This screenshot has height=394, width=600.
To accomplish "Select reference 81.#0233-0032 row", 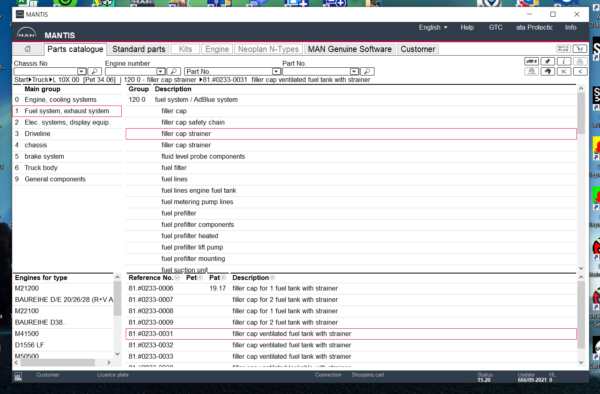I will pos(351,345).
